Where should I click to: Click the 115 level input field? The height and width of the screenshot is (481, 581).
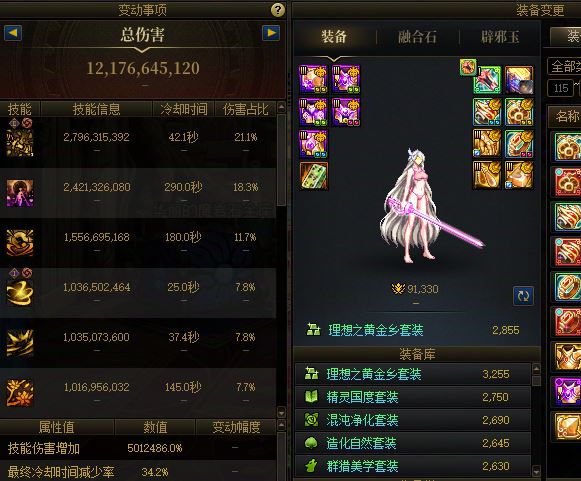click(x=561, y=88)
